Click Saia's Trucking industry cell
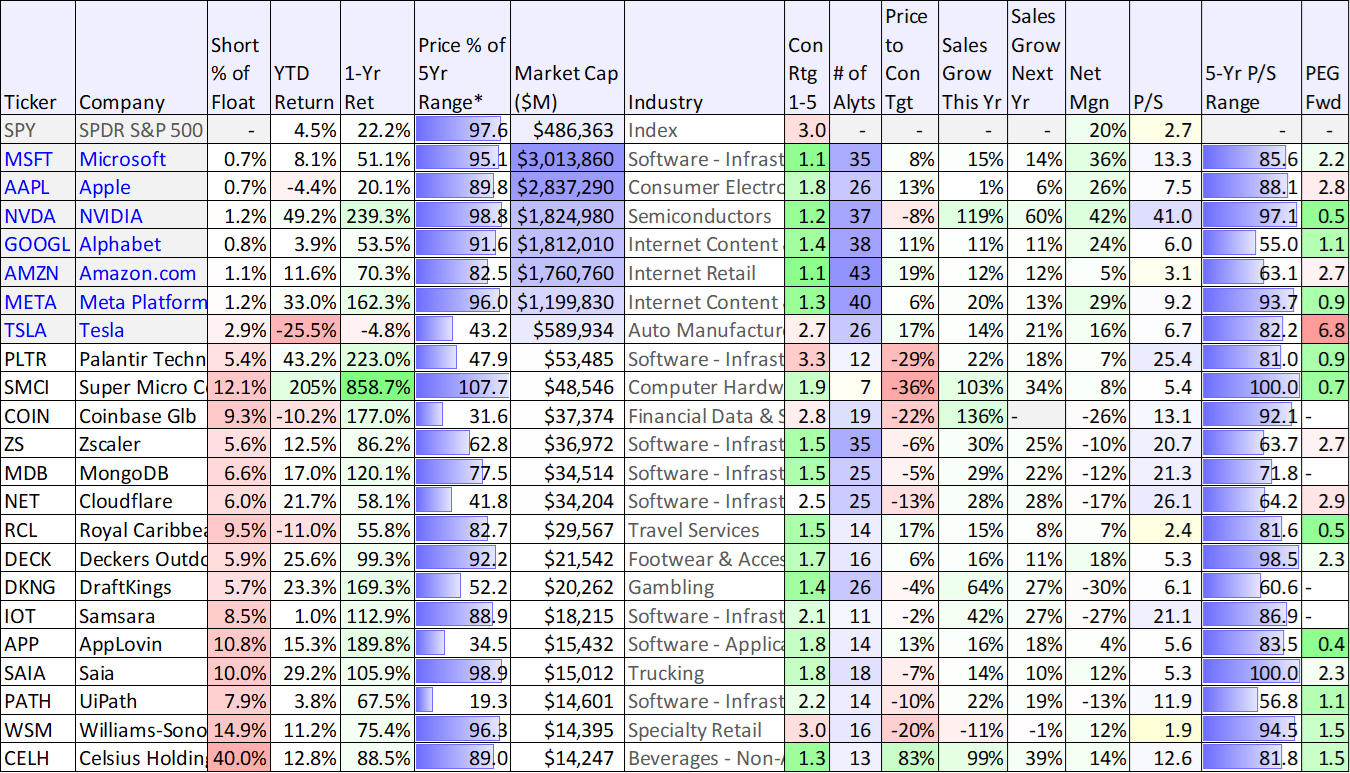Image resolution: width=1350 pixels, height=773 pixels. click(705, 673)
